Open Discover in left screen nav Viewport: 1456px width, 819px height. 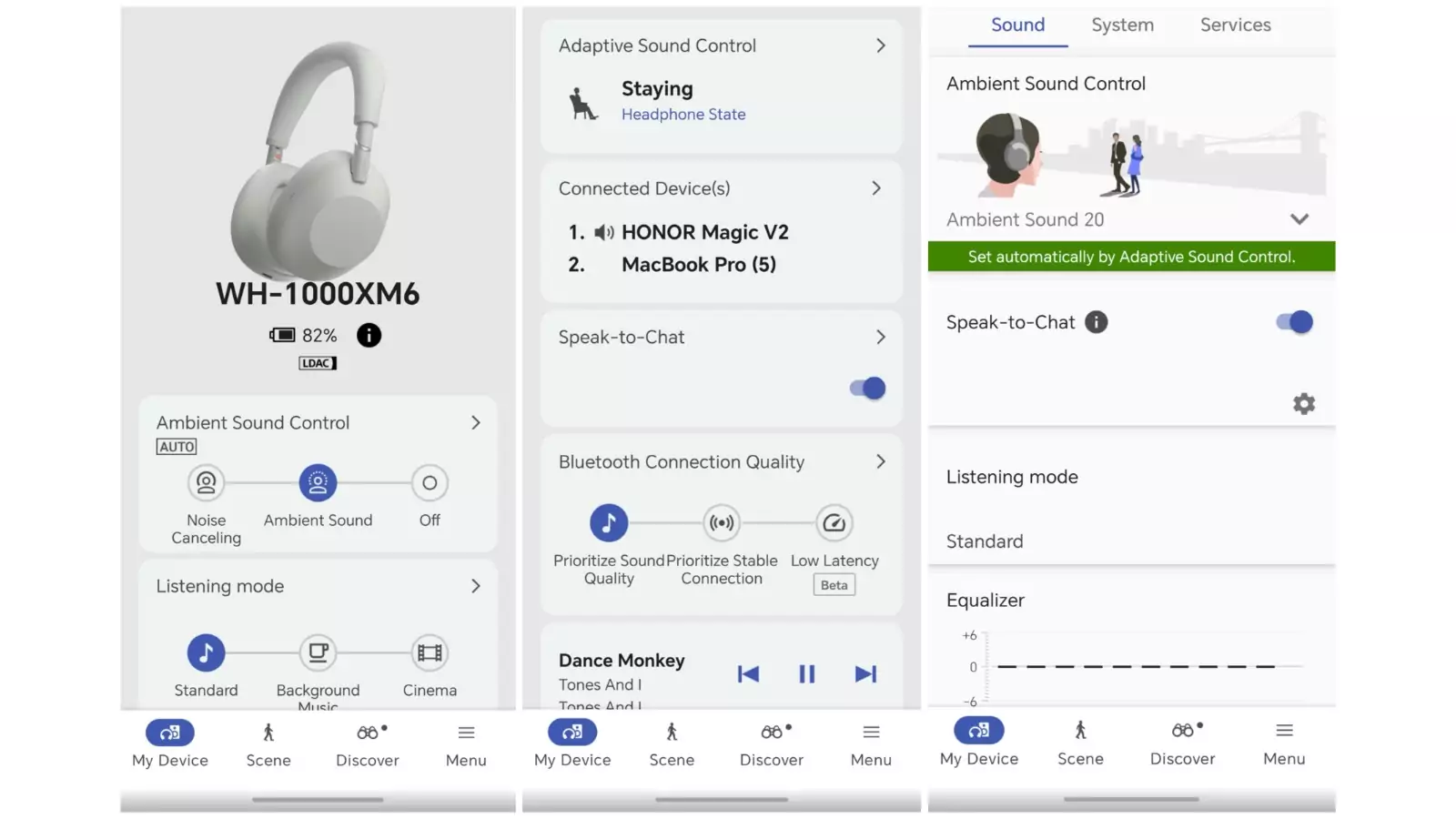point(368,744)
